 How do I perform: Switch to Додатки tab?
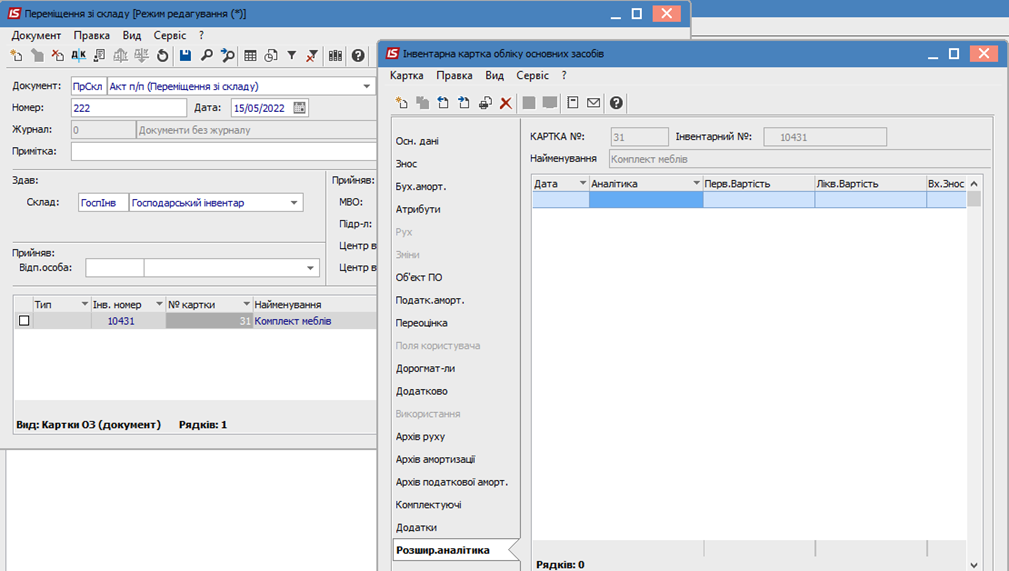[416, 527]
